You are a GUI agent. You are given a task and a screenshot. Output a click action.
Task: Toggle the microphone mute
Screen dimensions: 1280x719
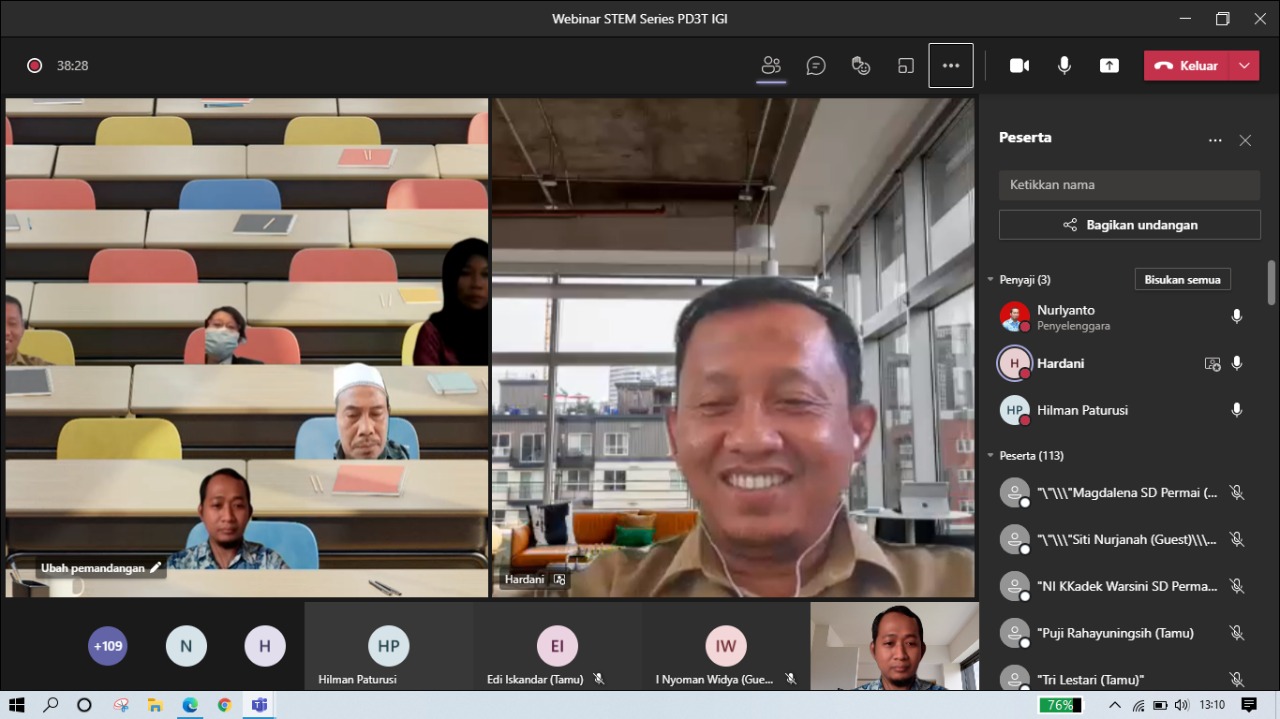pos(1064,66)
